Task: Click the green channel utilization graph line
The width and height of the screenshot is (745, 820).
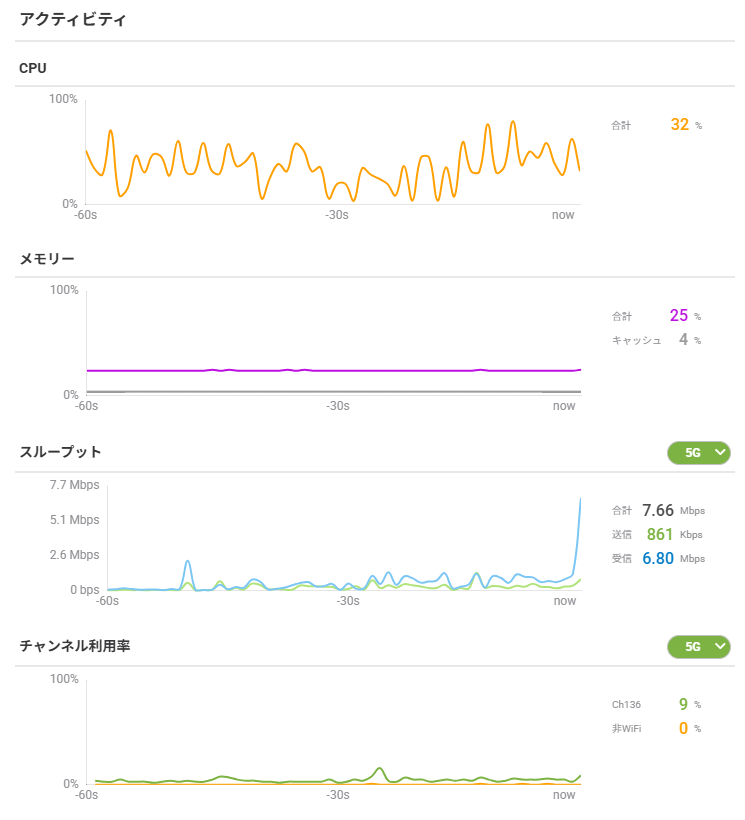Action: 380,770
